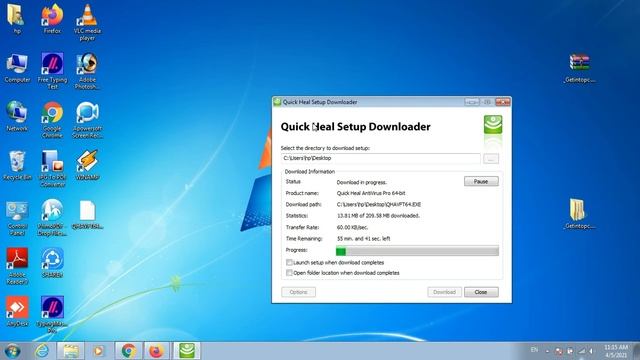Enable Launch setup when download completes
Image resolution: width=640 pixels, height=360 pixels.
(289, 262)
